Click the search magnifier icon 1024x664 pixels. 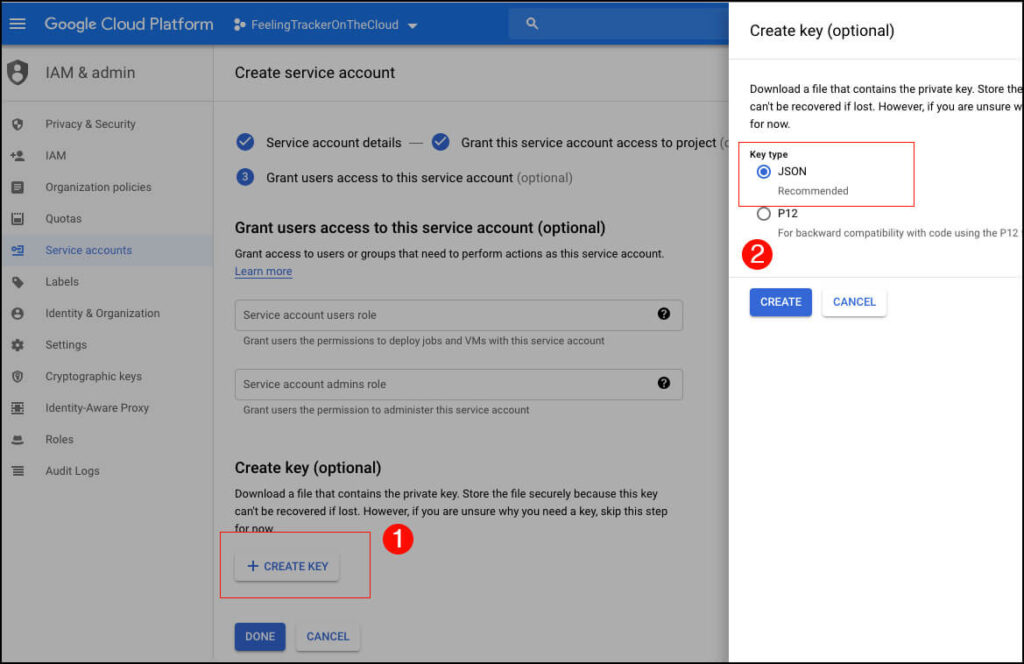[532, 24]
